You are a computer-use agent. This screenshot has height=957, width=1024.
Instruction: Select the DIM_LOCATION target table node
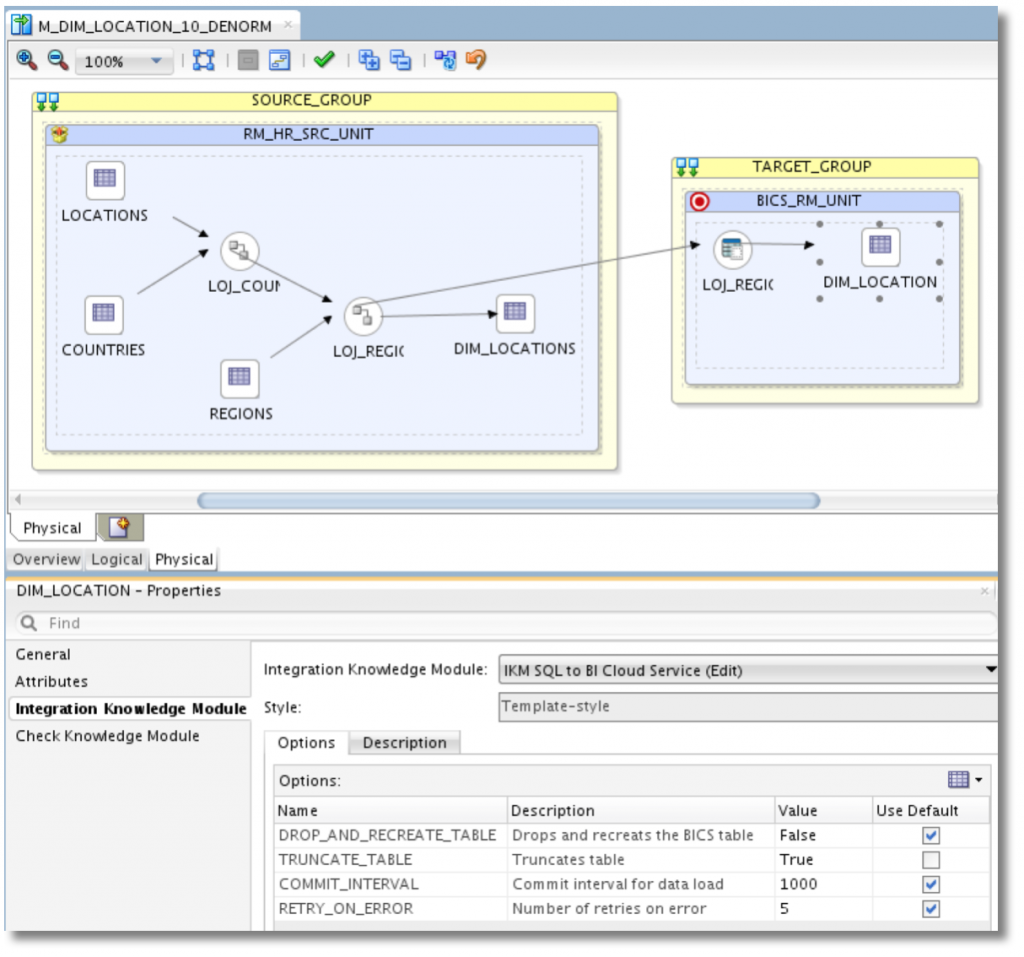[880, 246]
